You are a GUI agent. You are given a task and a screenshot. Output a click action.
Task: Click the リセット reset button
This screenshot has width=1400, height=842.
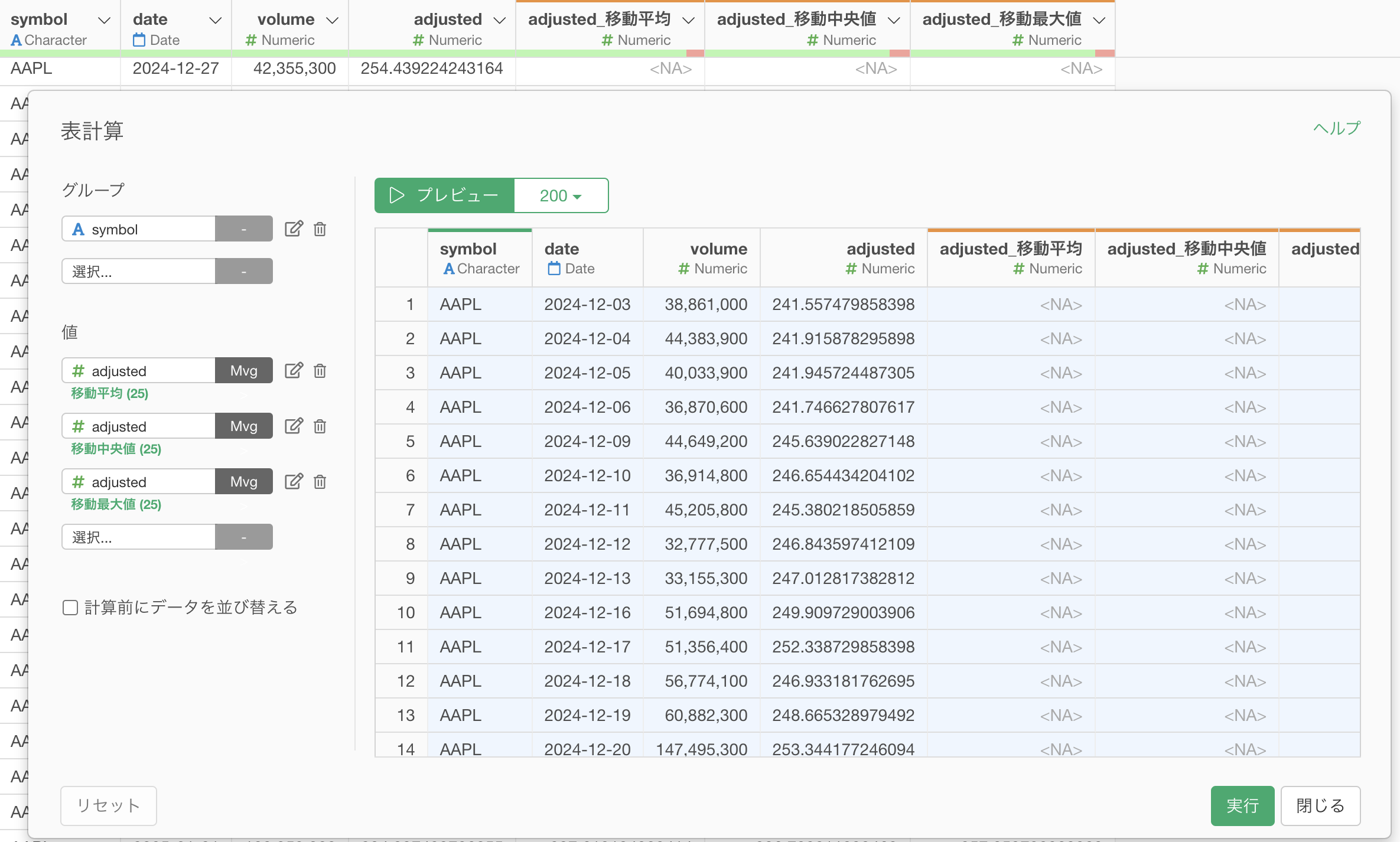coord(109,805)
